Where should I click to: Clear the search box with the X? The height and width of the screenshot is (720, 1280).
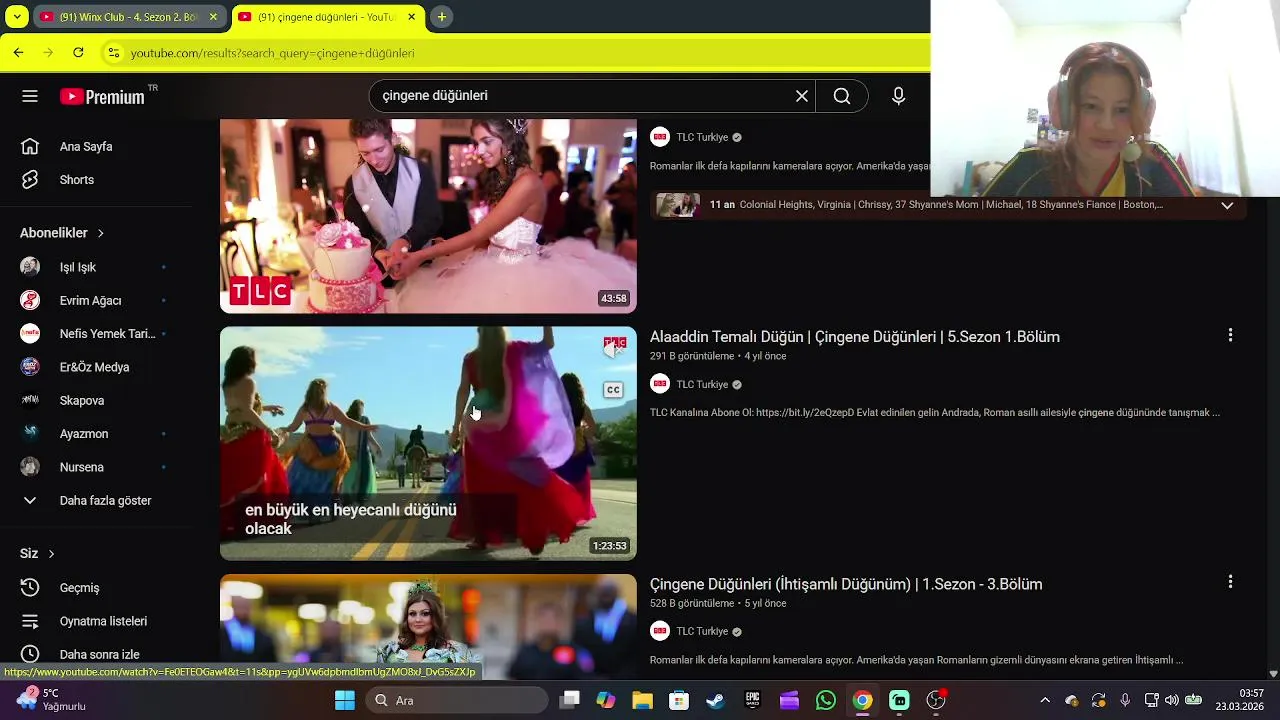[801, 96]
